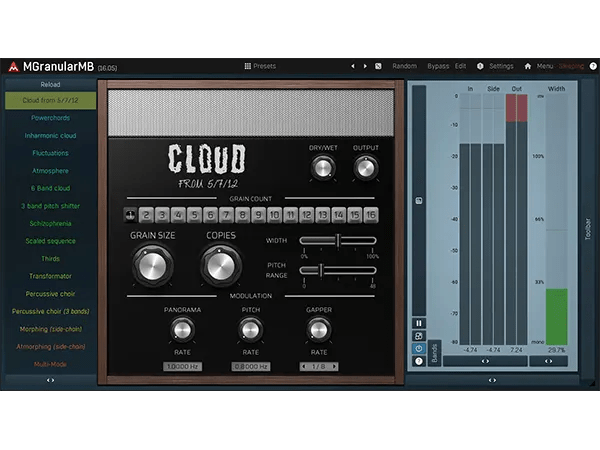Screen dimensions: 600x450
Task: Click the vertical Bands button
Action: coord(434,353)
